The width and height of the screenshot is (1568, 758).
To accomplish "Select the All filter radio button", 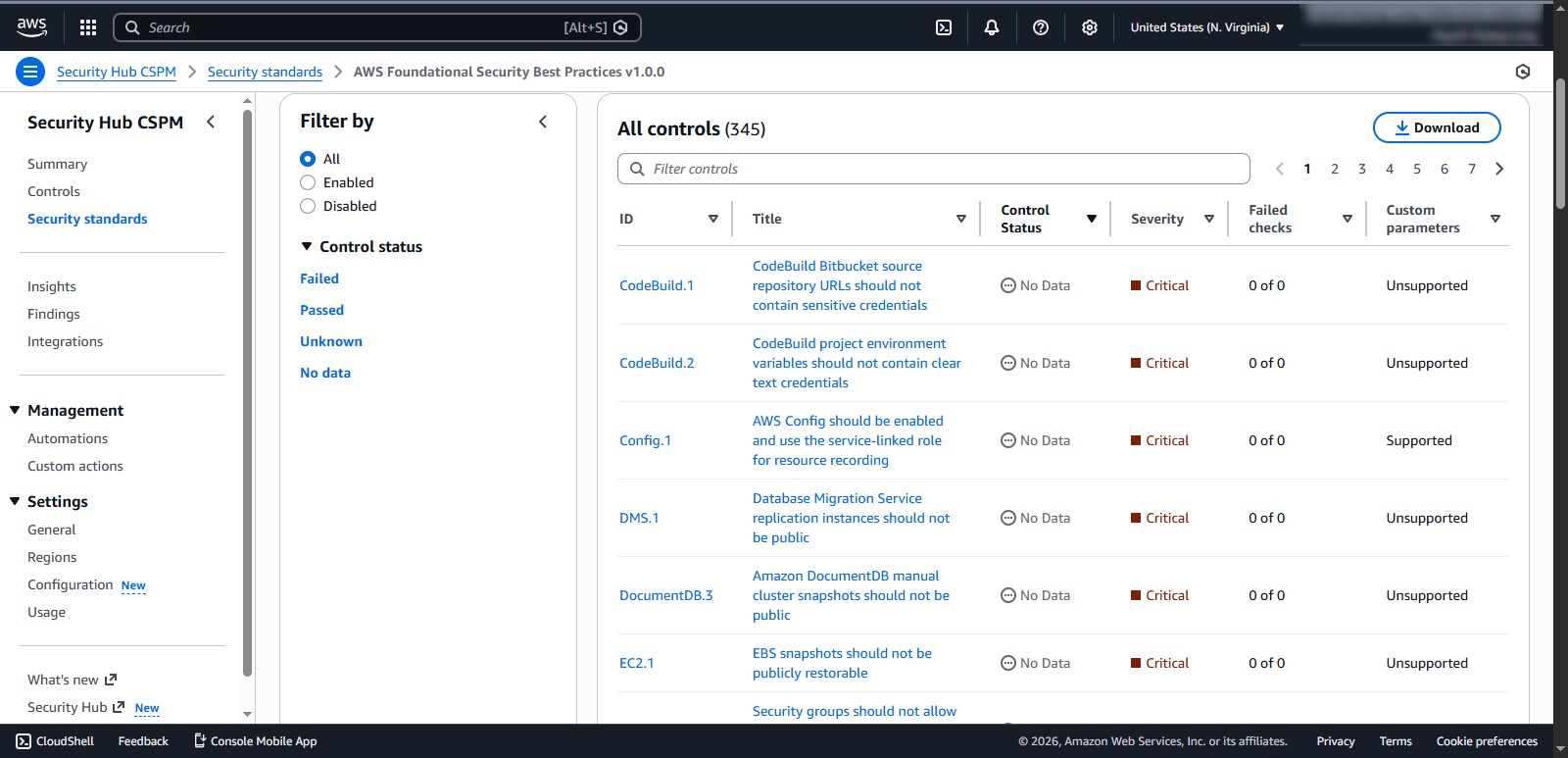I will pos(308,159).
